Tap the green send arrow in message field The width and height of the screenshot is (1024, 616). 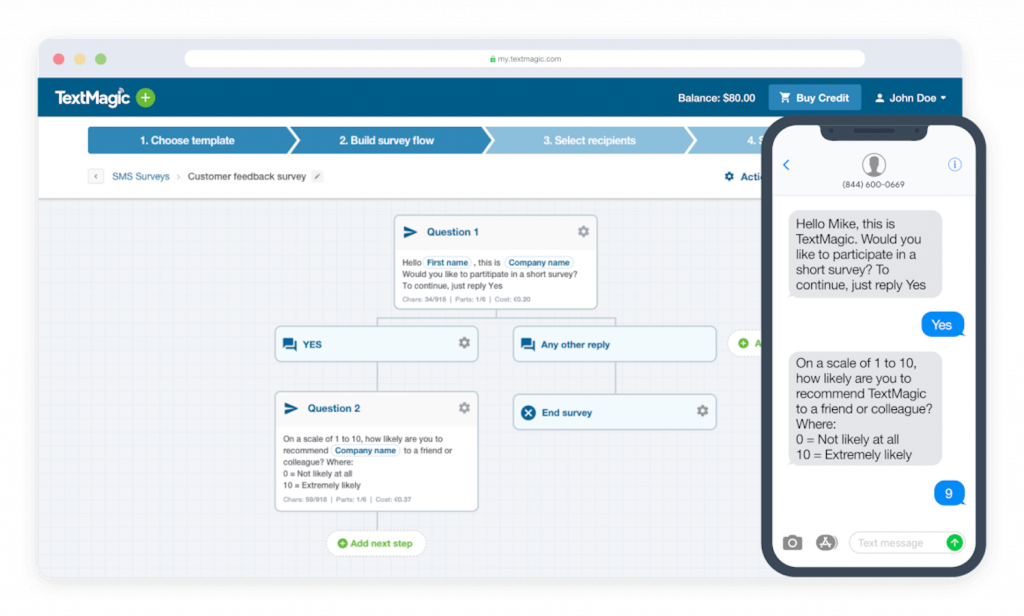point(954,543)
